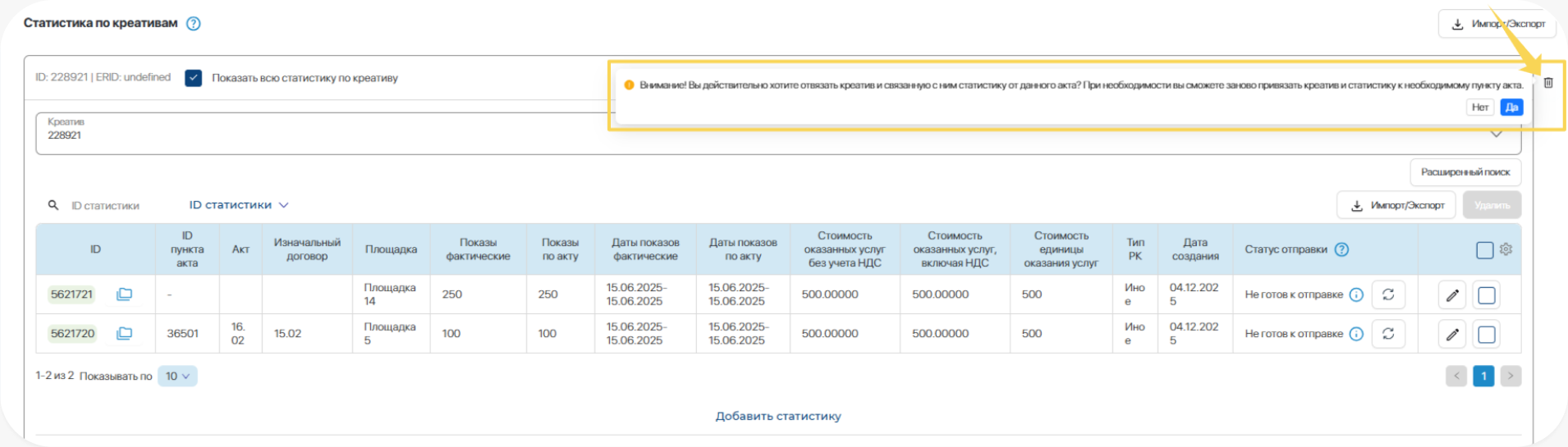The image size is (1568, 447).
Task: Click the Добавить статистику link
Action: click(x=778, y=416)
